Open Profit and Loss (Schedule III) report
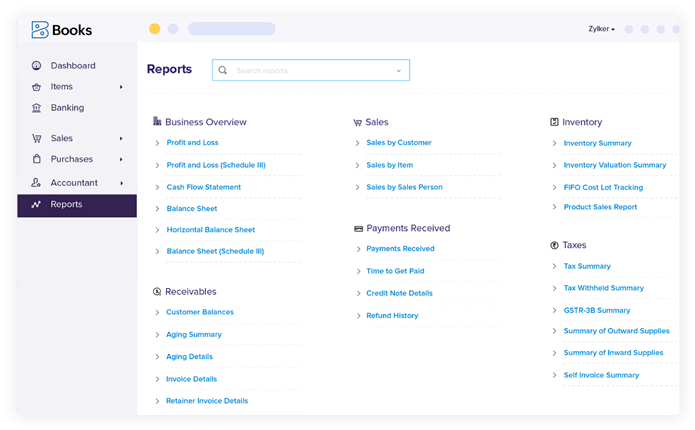Viewport: 695px width, 430px height. [x=216, y=165]
